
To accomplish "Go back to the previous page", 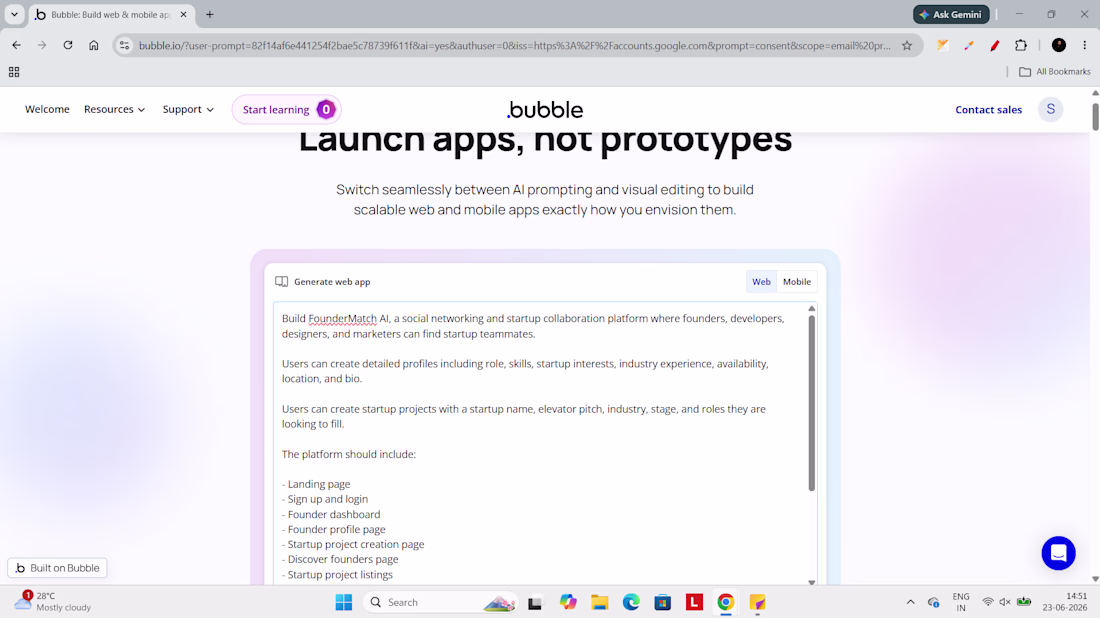I will click(16, 45).
